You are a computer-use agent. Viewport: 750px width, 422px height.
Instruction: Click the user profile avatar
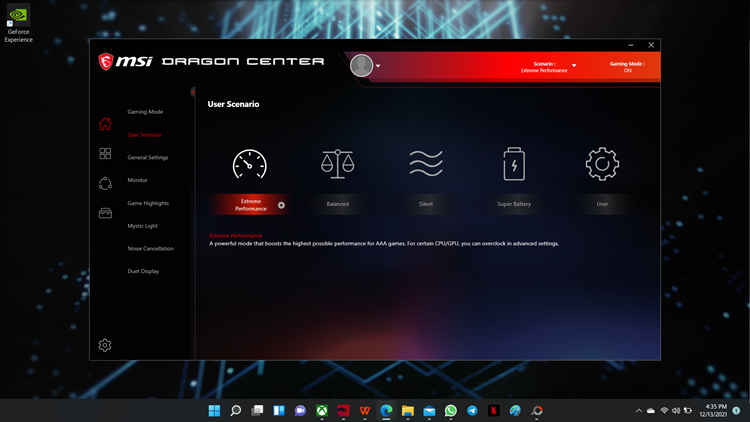click(x=362, y=66)
